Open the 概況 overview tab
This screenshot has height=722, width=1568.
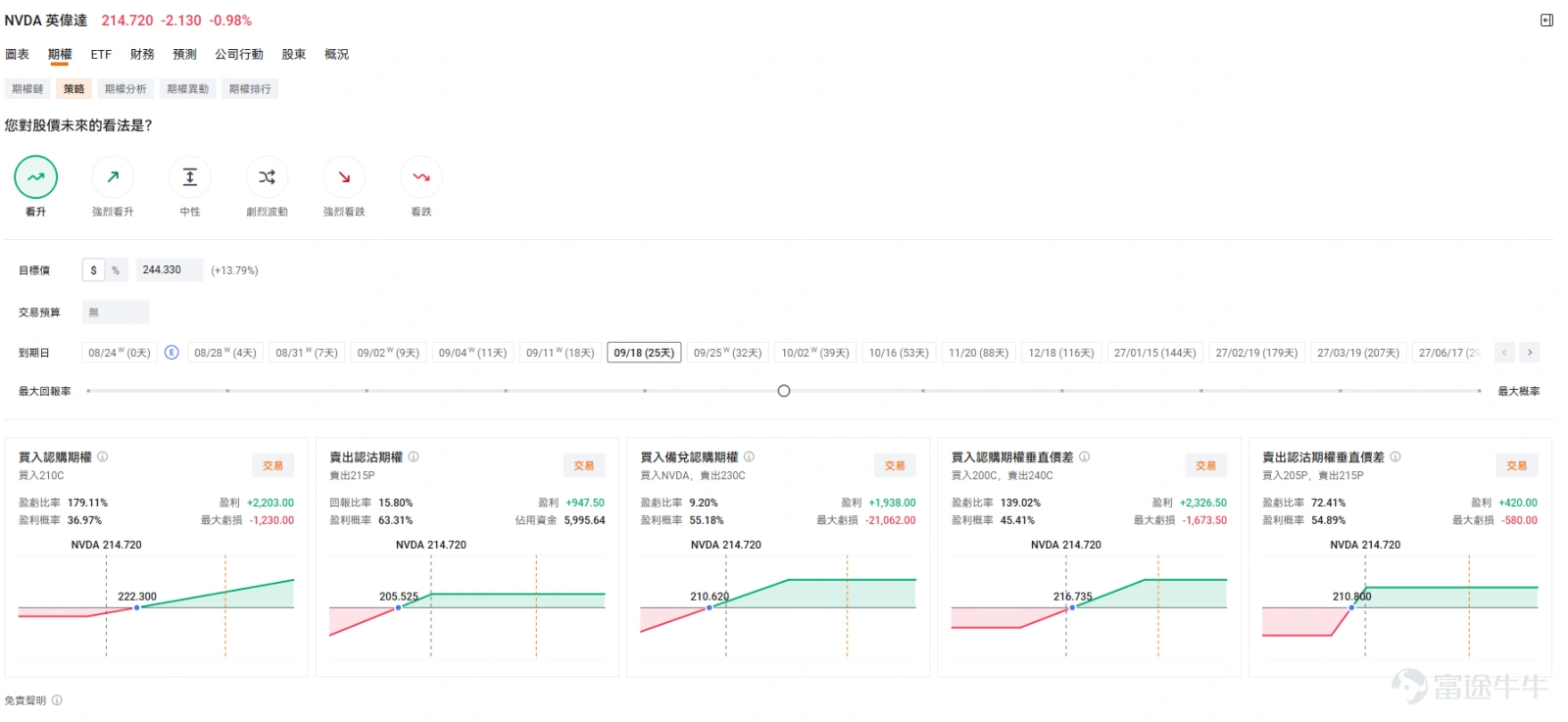[337, 55]
